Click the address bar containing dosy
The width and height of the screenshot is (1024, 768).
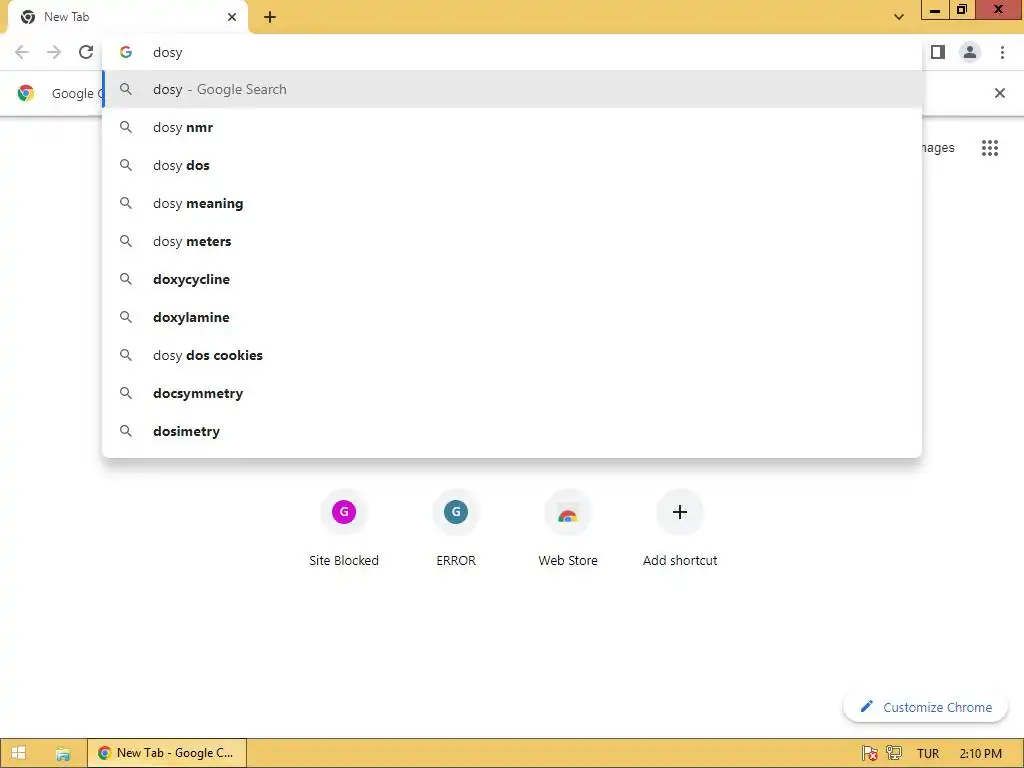point(512,52)
